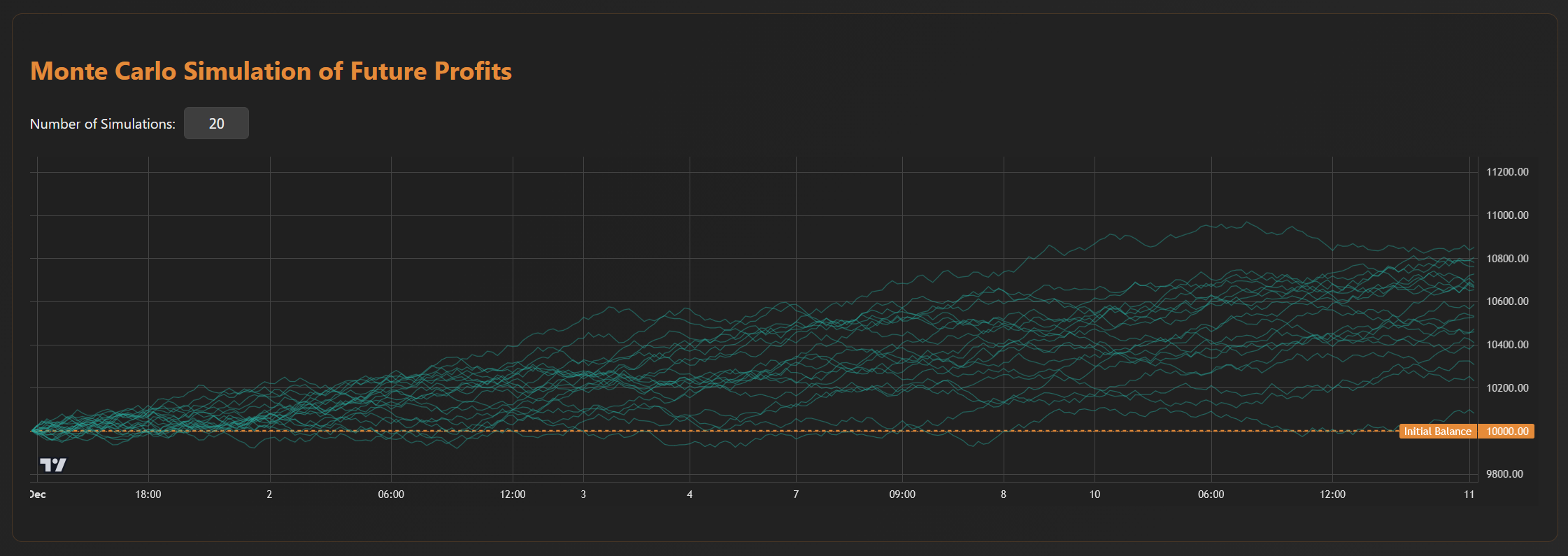
Task: Click the Initial Balance orange label
Action: pyautogui.click(x=1437, y=432)
